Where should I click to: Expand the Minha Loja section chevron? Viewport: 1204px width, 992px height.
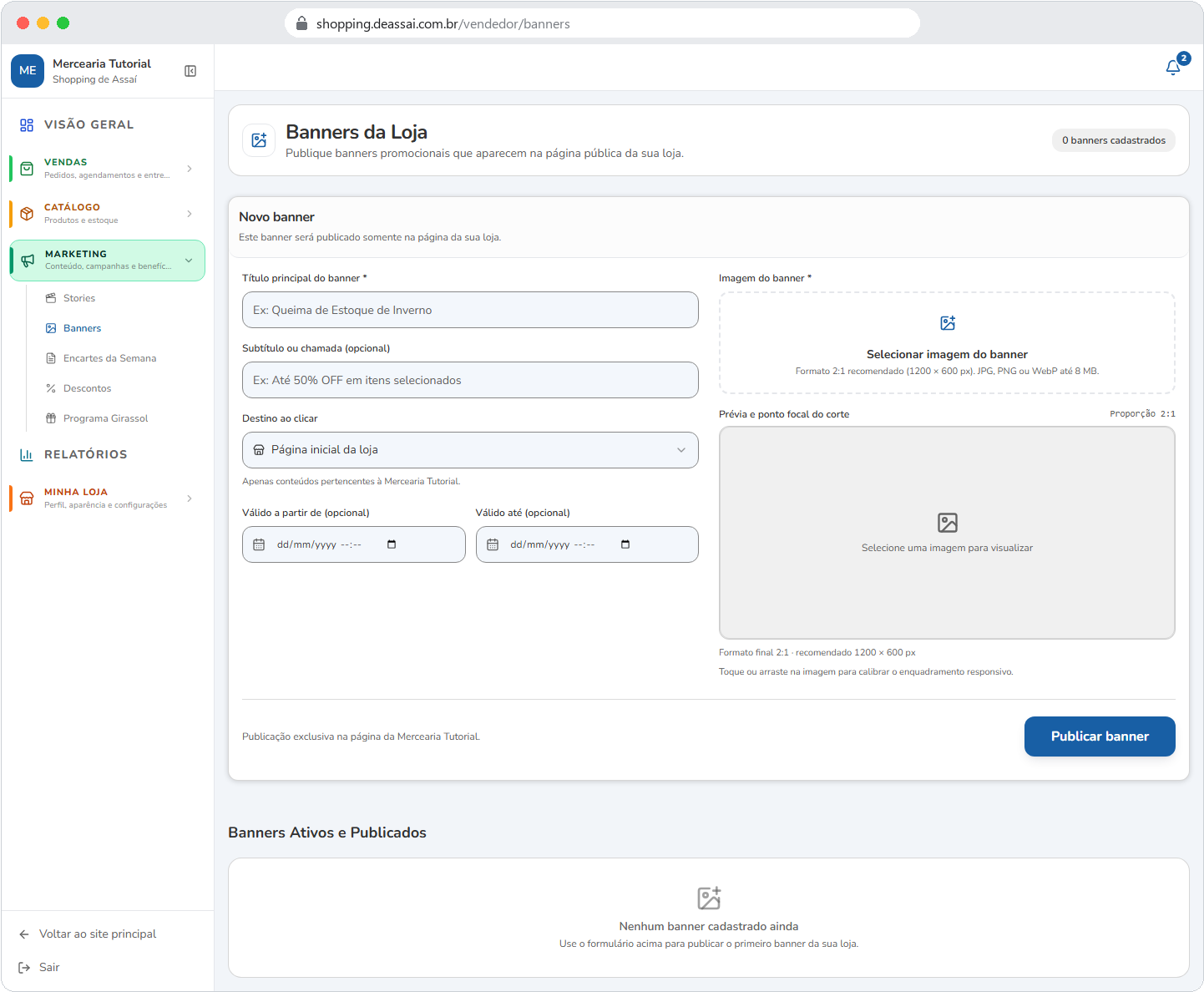(190, 499)
